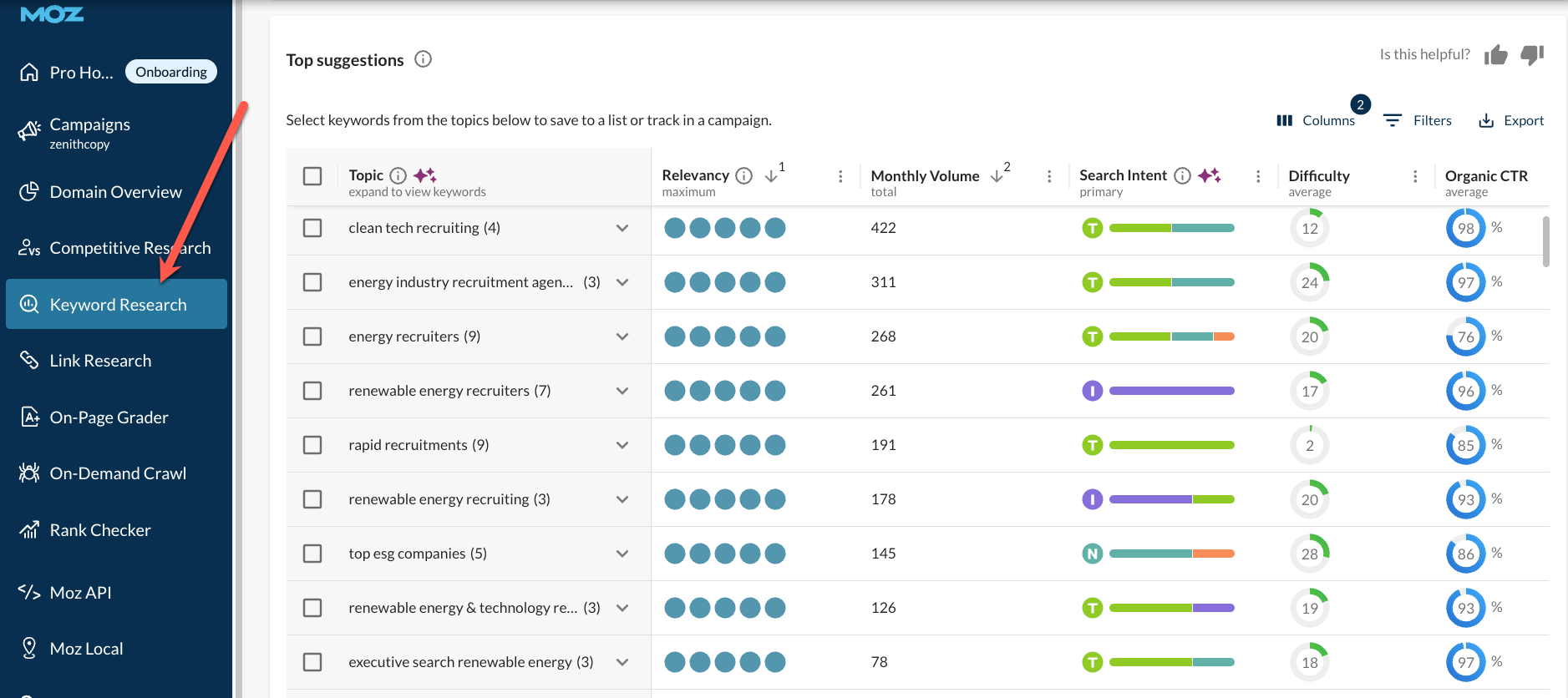Check the clean tech recruiting checkbox
1568x698 pixels.
312,228
